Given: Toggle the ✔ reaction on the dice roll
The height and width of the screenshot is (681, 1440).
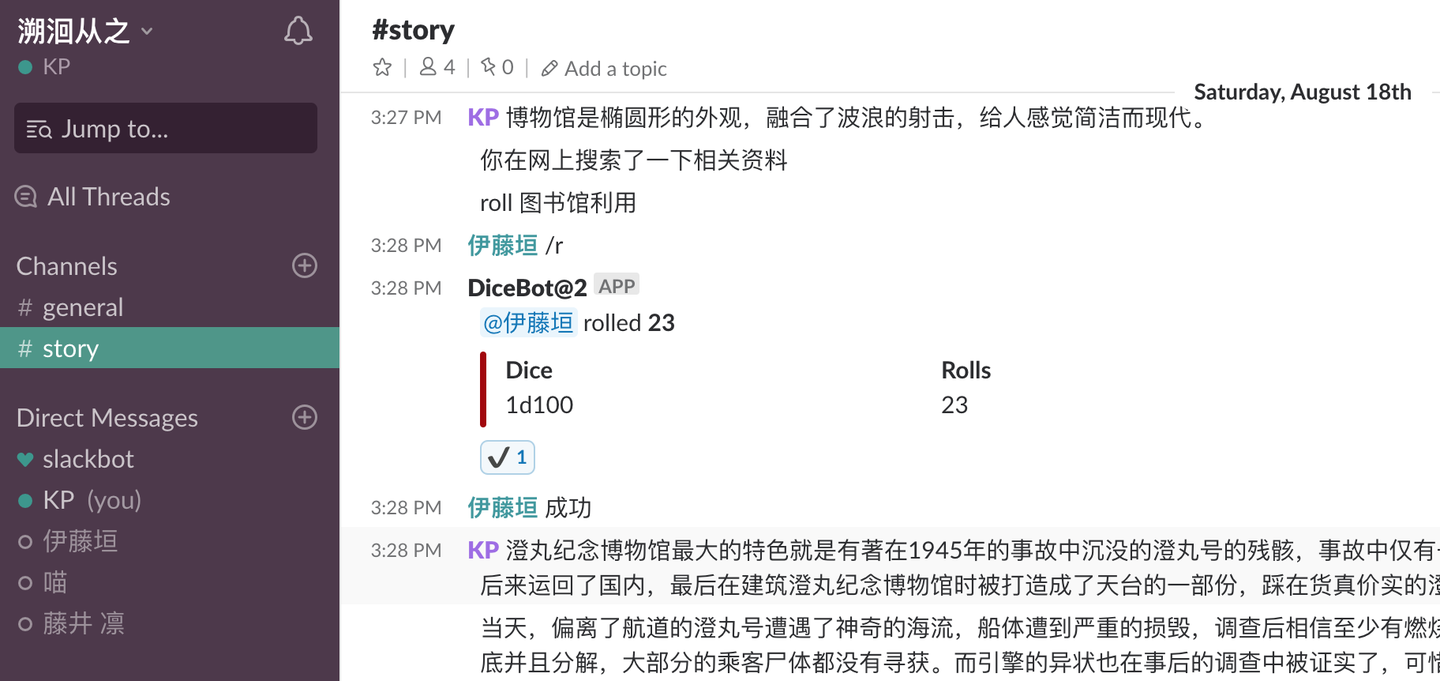Looking at the screenshot, I should (x=507, y=456).
